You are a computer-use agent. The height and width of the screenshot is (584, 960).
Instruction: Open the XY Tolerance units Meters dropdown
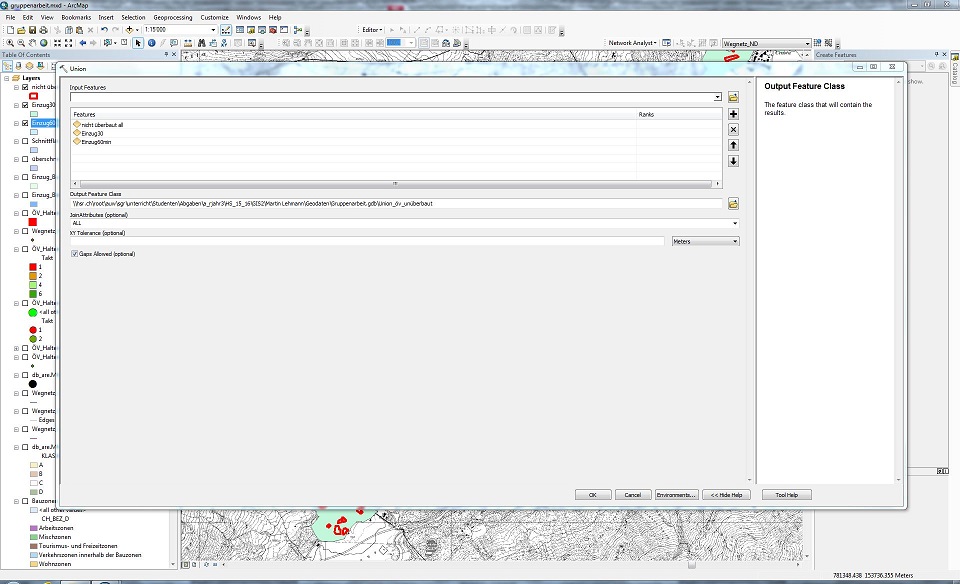tap(735, 241)
